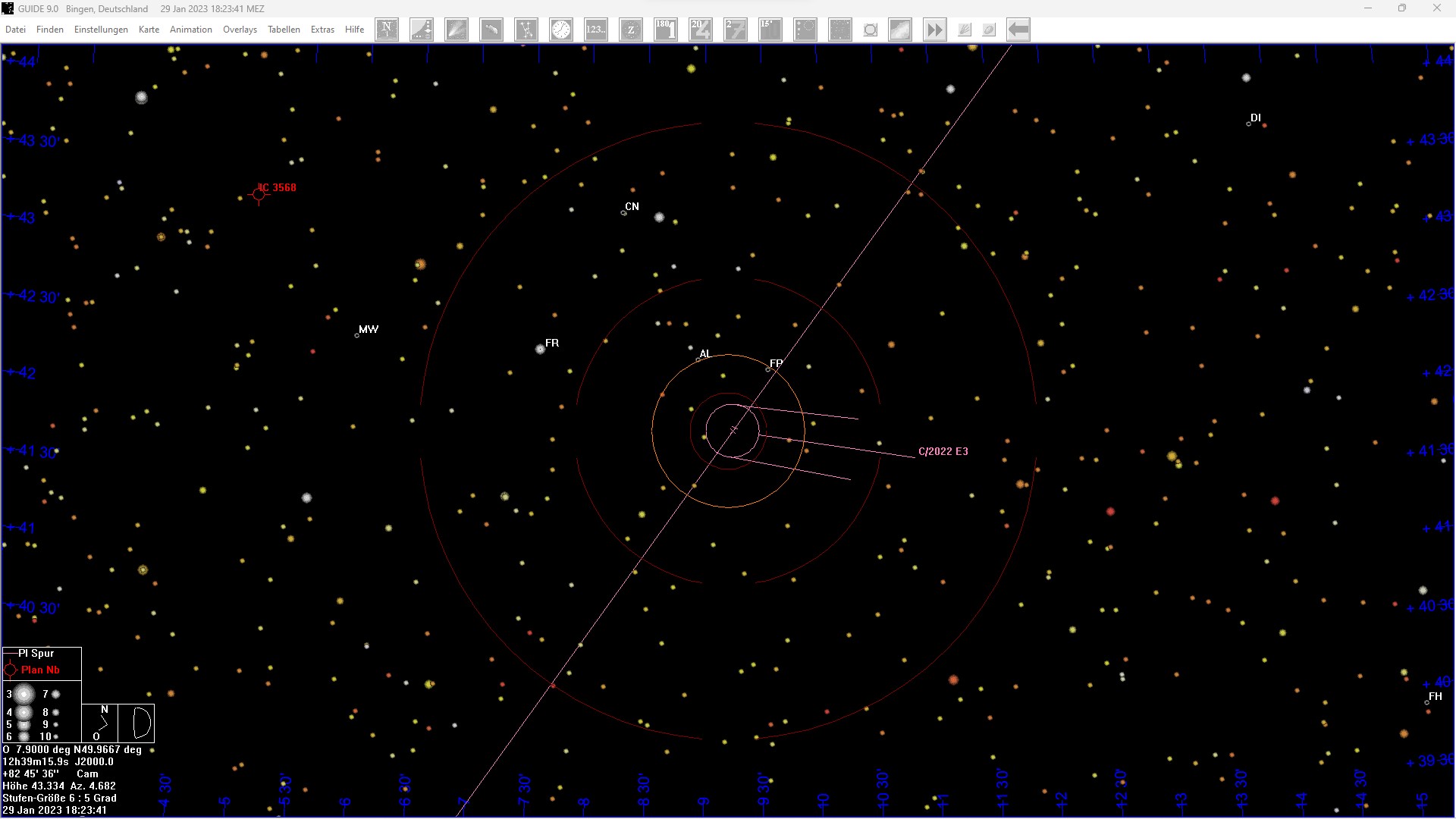This screenshot has height=819, width=1456.
Task: Click the red IC 3568 nebula marker
Action: tap(259, 194)
